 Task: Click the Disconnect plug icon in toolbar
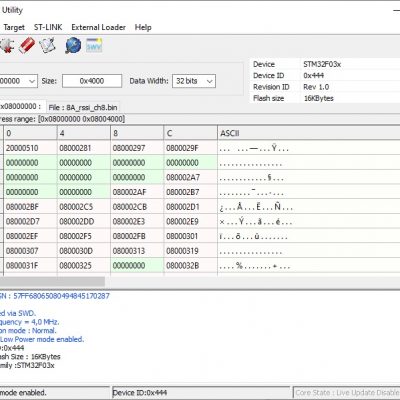[x=7, y=45]
